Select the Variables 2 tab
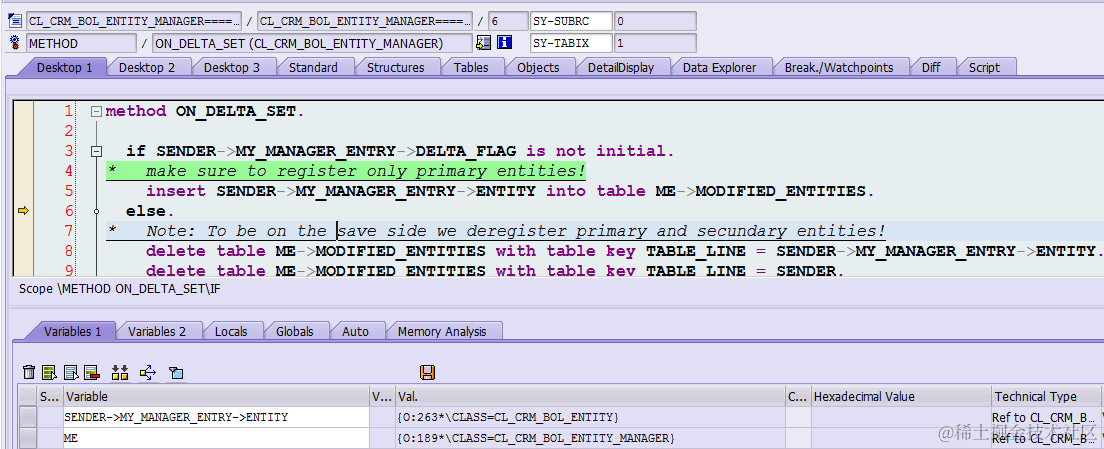1104x449 pixels. pyautogui.click(x=156, y=331)
